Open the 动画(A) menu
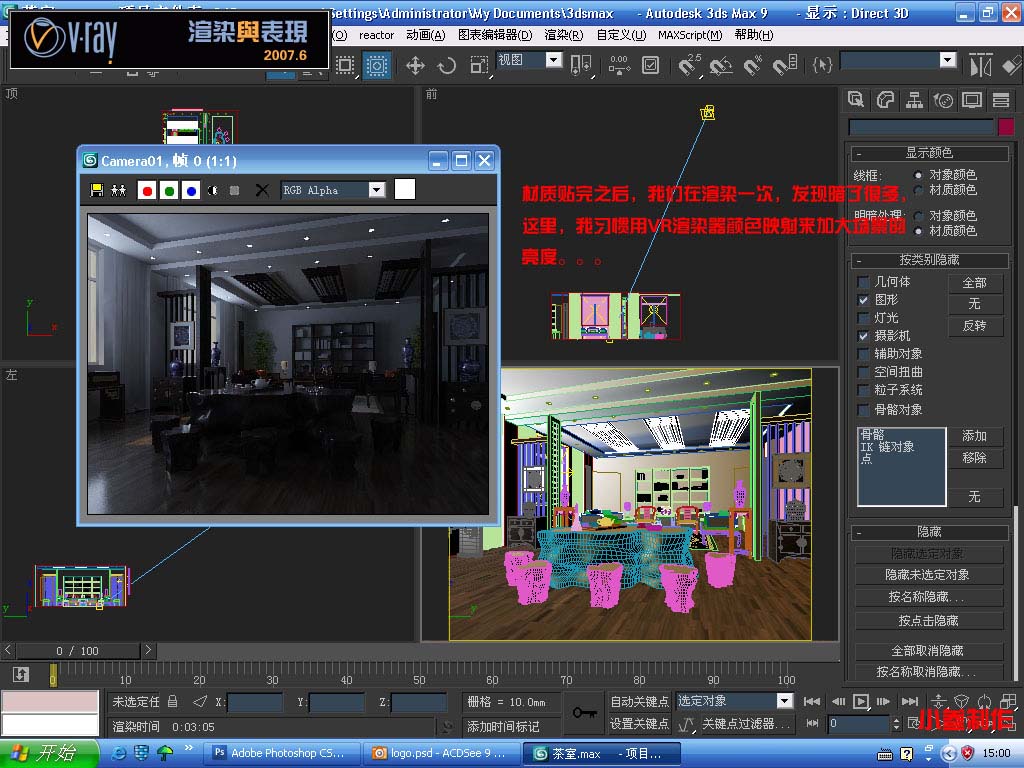The image size is (1024, 768). click(x=425, y=35)
